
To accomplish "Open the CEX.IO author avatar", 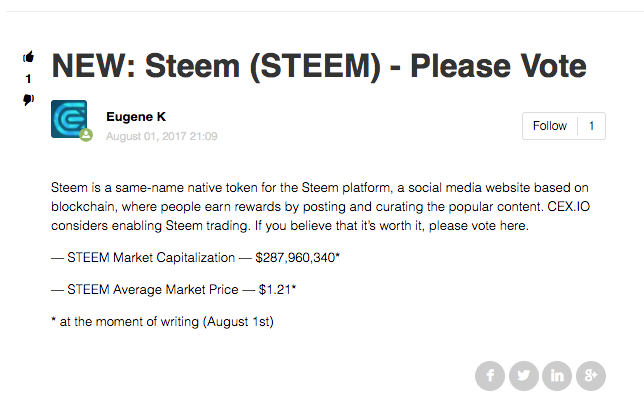I will click(x=69, y=119).
